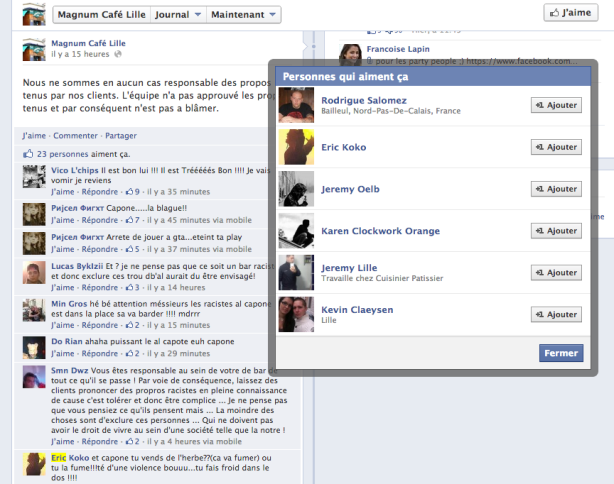Viewport: 614px width, 484px height.
Task: Open Lucas Byklzii name link
Action: [77, 266]
